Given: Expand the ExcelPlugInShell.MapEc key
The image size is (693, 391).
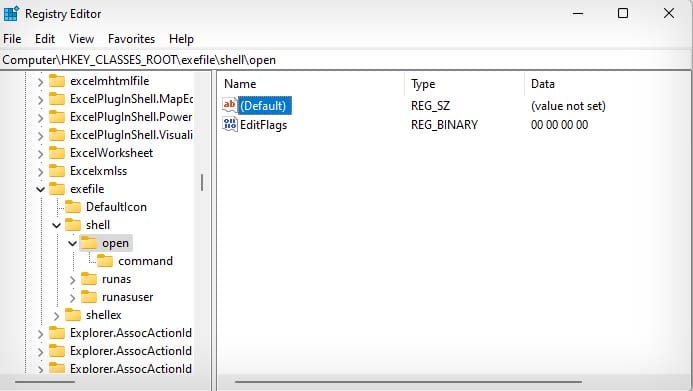Looking at the screenshot, I should 40,100.
